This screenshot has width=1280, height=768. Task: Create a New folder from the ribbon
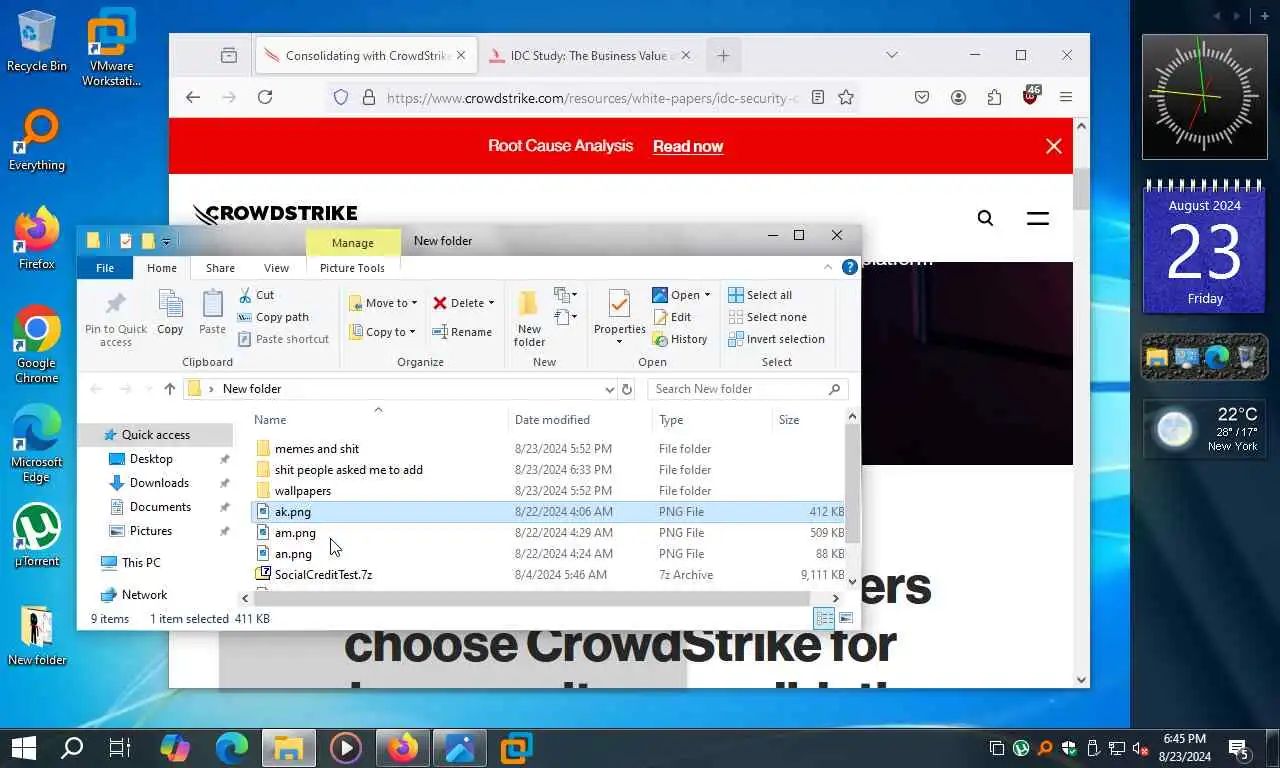point(529,318)
